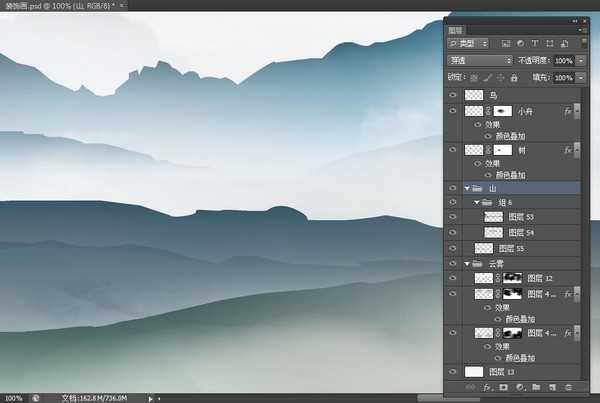The image size is (600, 403).
Task: Toggle visibility of 图层 13
Action: pos(453,372)
